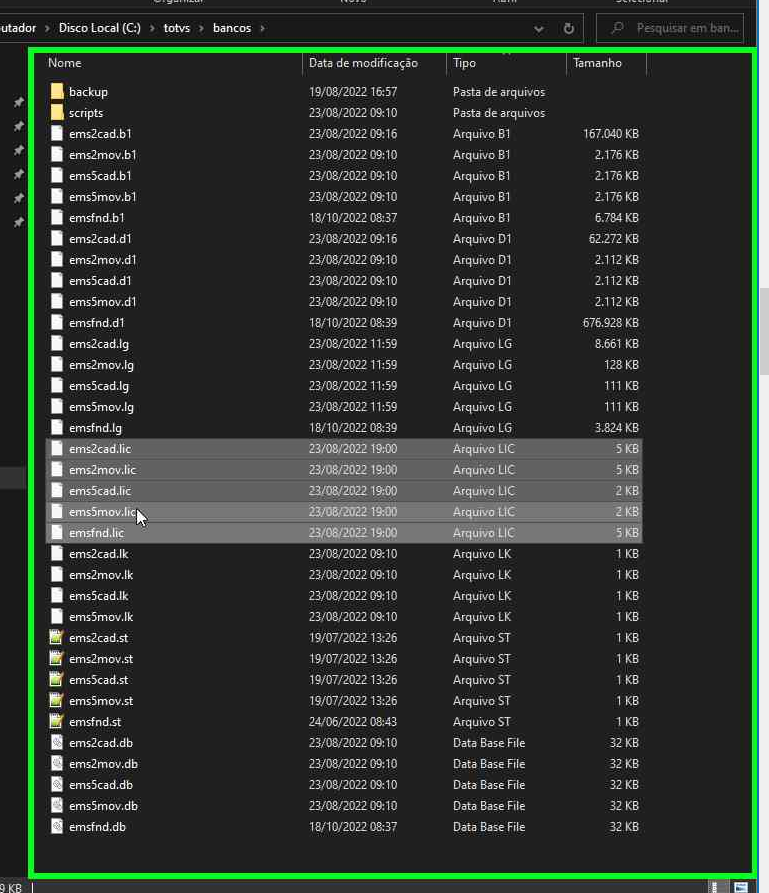Refresh the bancos folder view

click(568, 28)
